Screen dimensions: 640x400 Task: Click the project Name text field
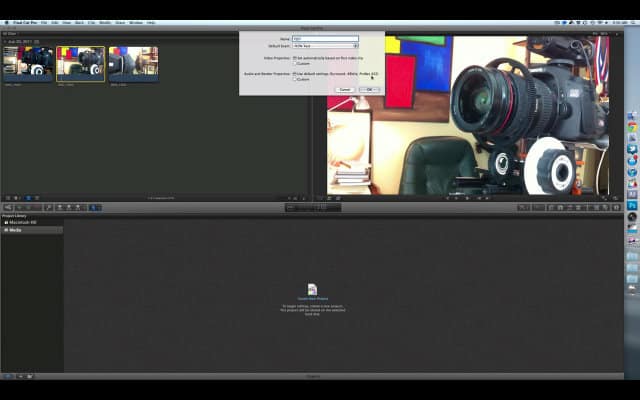click(x=325, y=38)
